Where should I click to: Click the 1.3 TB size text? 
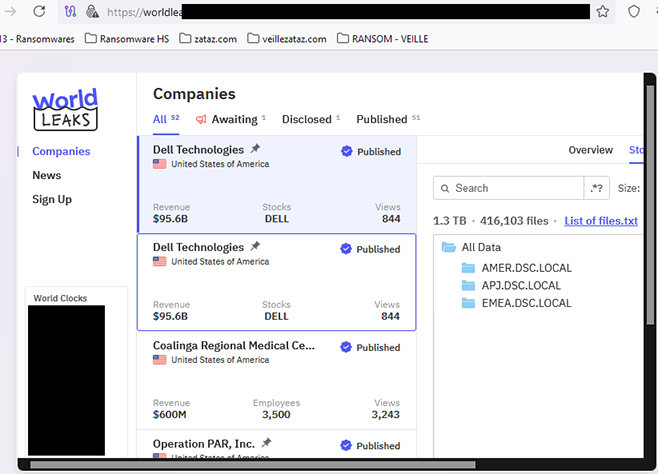(449, 221)
